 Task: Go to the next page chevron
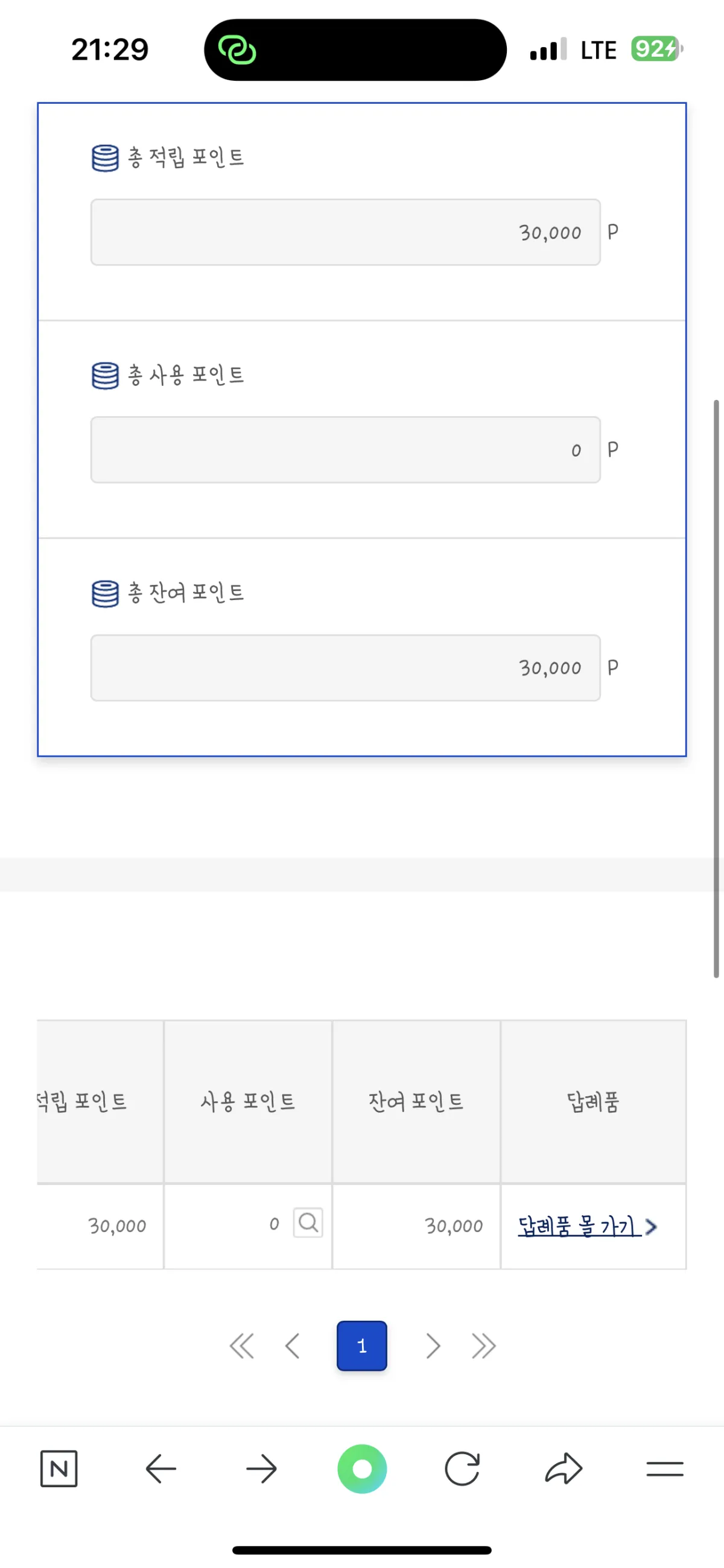434,1347
